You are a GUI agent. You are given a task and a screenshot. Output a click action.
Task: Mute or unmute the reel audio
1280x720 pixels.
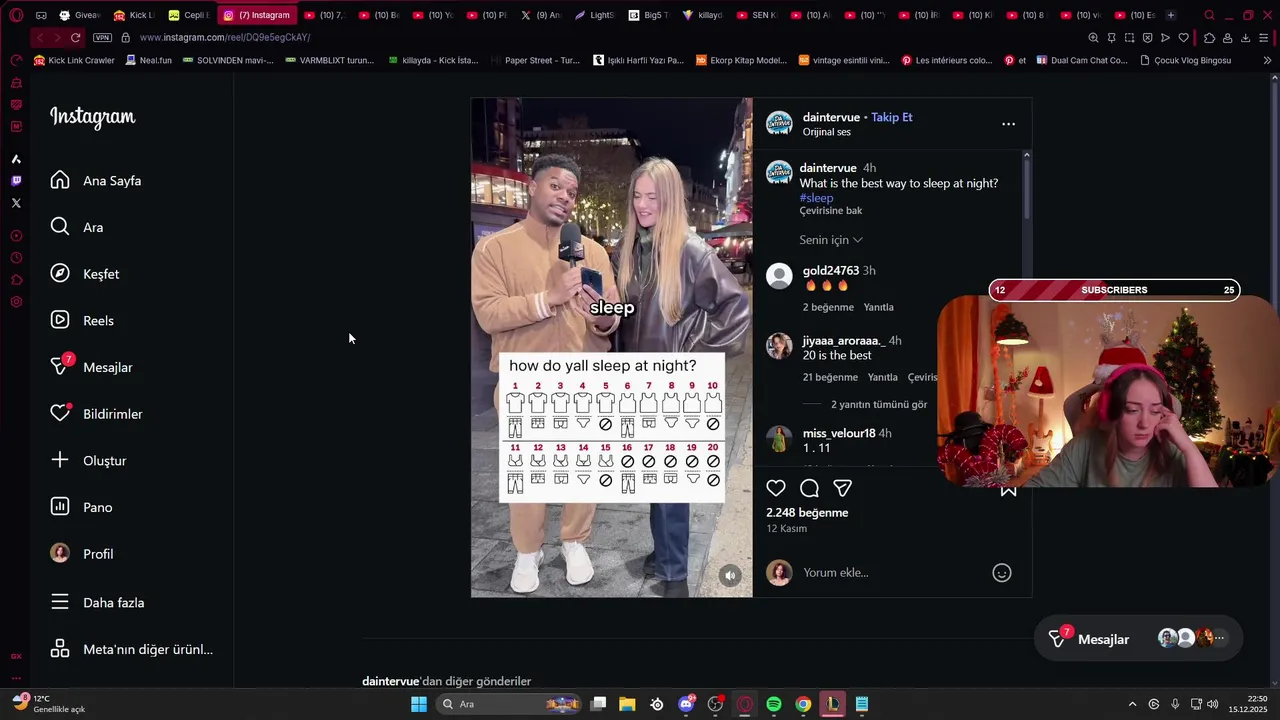730,575
